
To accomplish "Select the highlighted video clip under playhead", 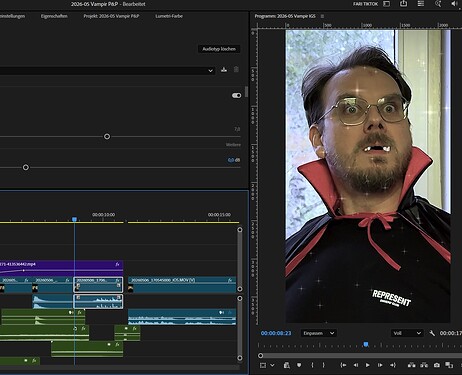I will point(98,285).
